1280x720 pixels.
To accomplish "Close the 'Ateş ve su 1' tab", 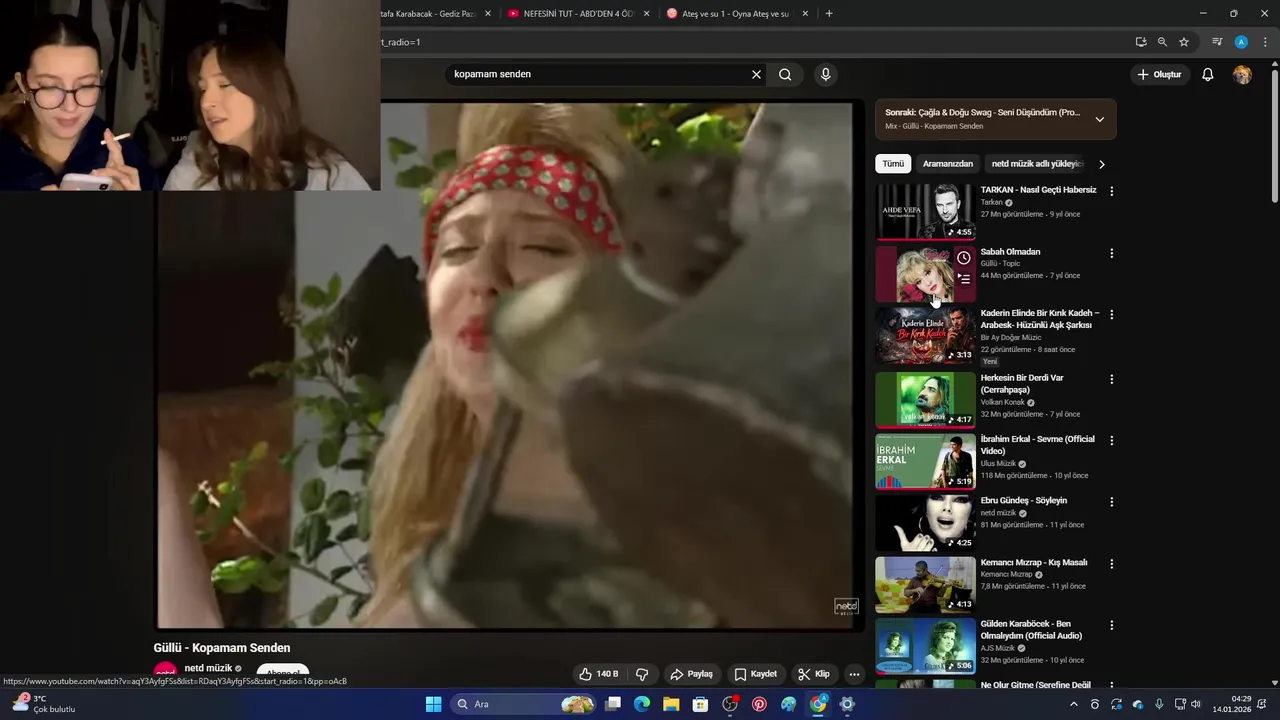I will (805, 14).
